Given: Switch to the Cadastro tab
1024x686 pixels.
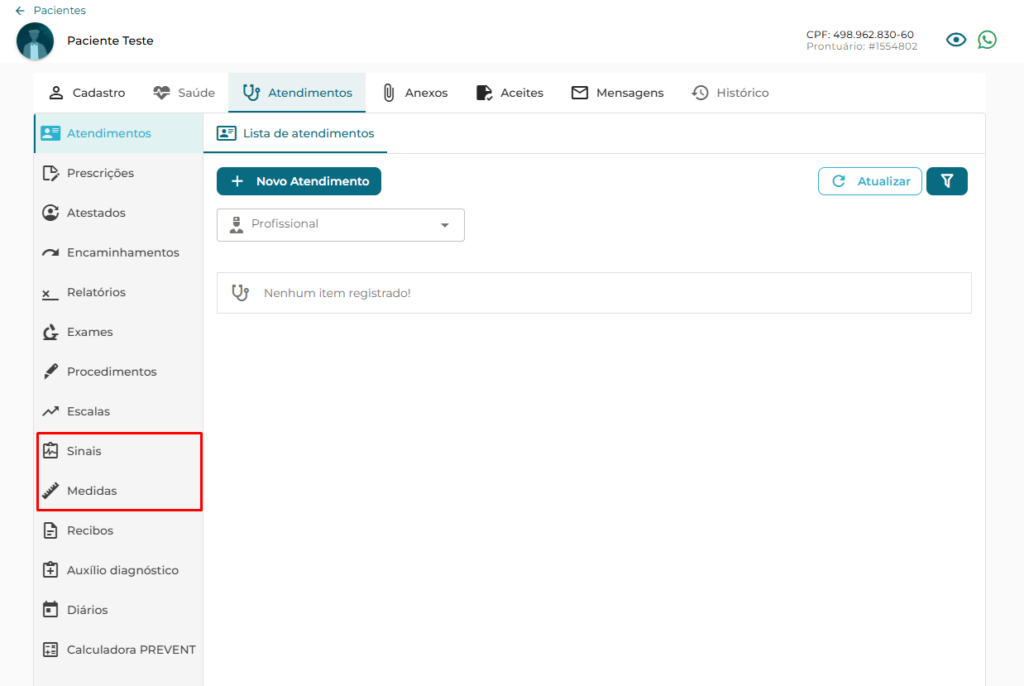Looking at the screenshot, I should coord(87,93).
